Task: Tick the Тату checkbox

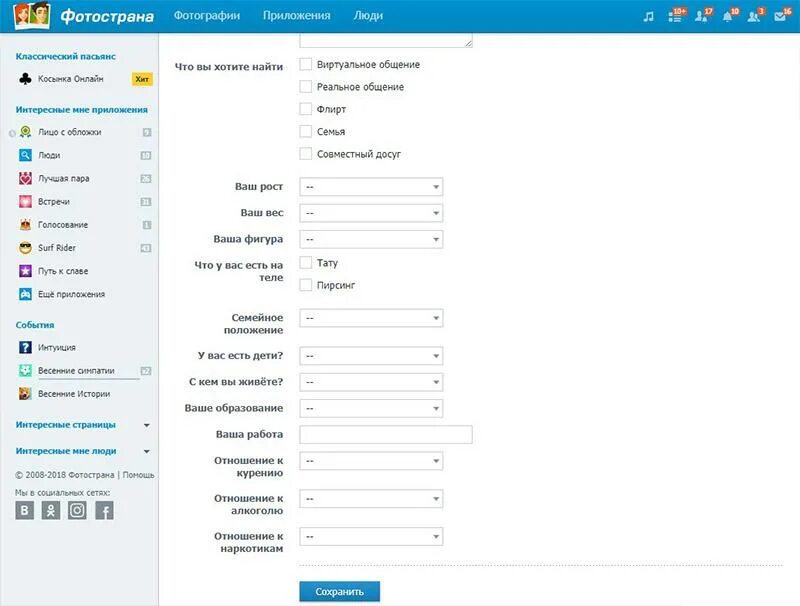Action: point(306,263)
